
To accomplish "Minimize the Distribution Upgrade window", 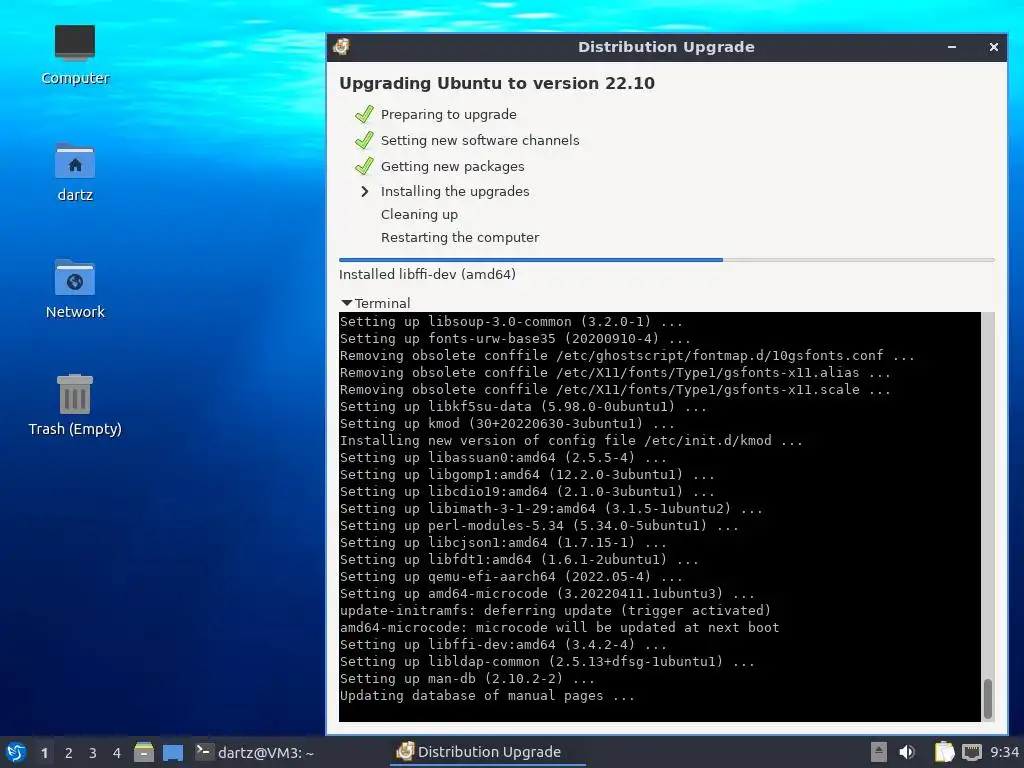I will coord(952,47).
